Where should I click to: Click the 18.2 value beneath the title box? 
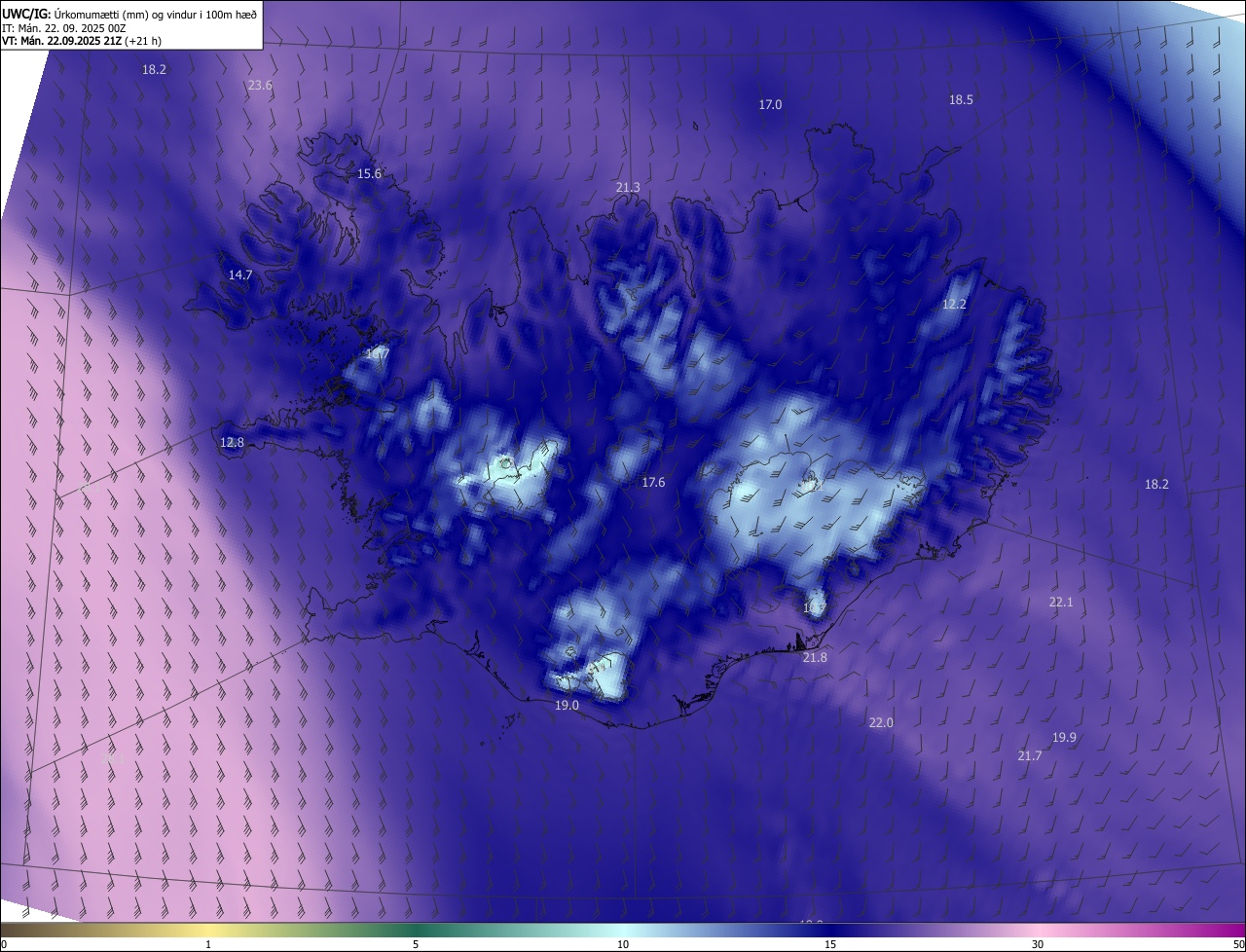tap(154, 70)
